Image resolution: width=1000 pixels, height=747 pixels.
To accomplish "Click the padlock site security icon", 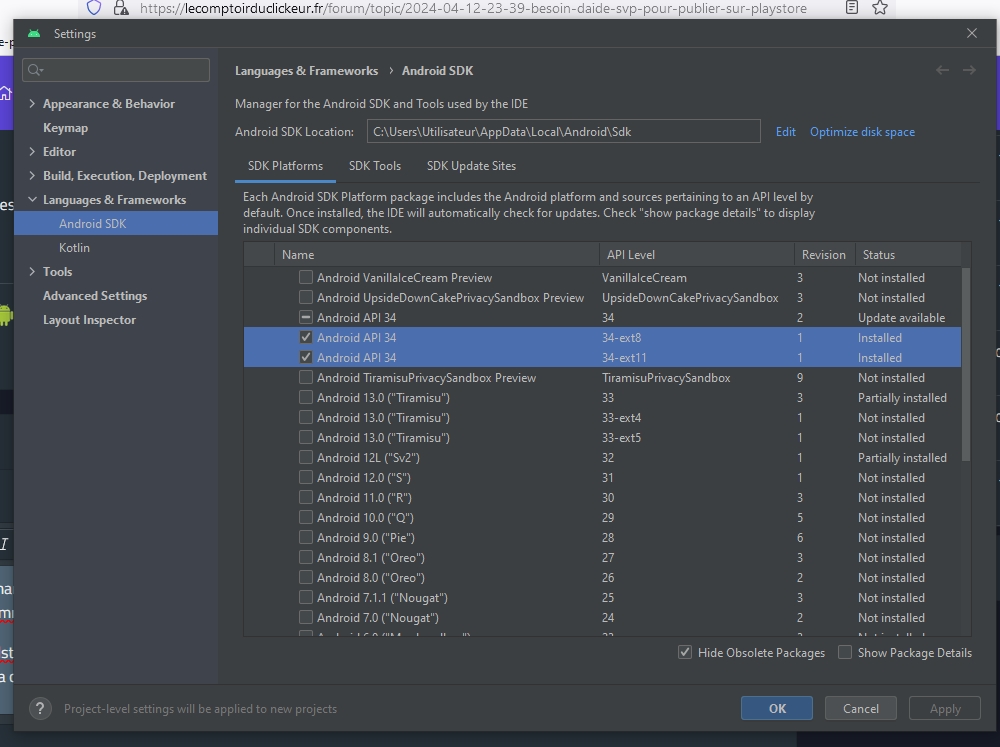I will (120, 8).
